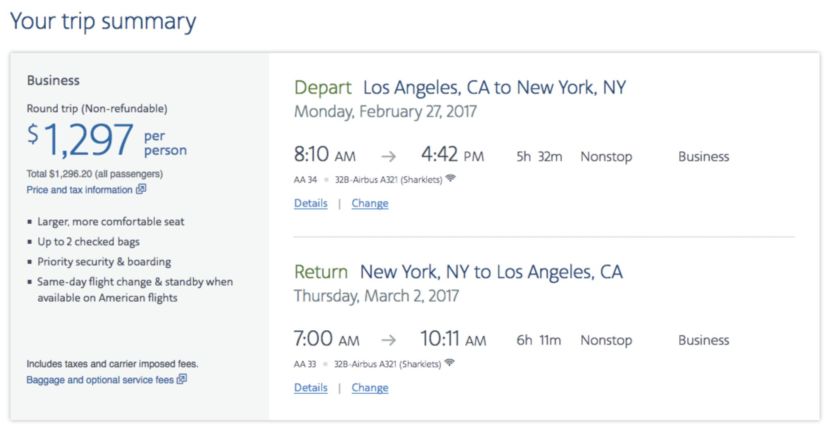The width and height of the screenshot is (830, 433).
Task: Open Details for the return flight
Action: [310, 388]
